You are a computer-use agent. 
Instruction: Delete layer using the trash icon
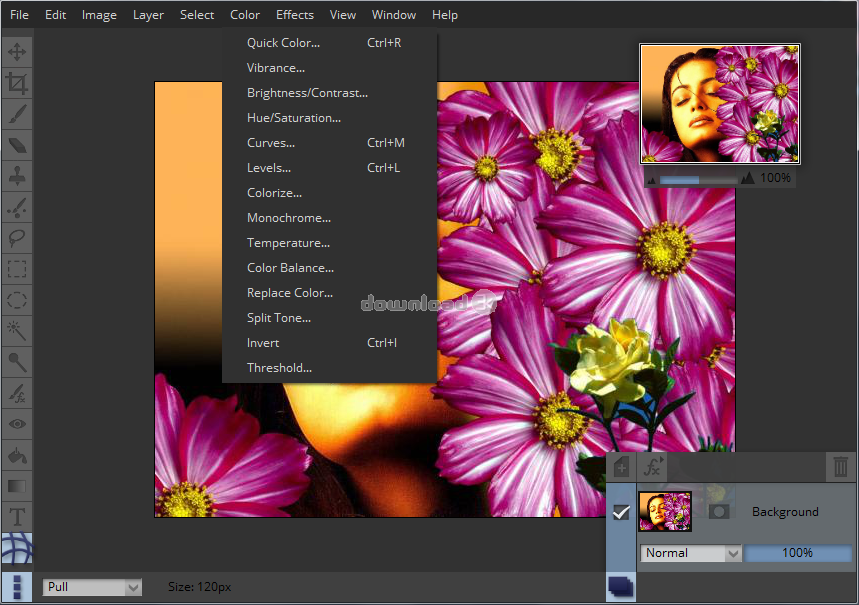840,467
